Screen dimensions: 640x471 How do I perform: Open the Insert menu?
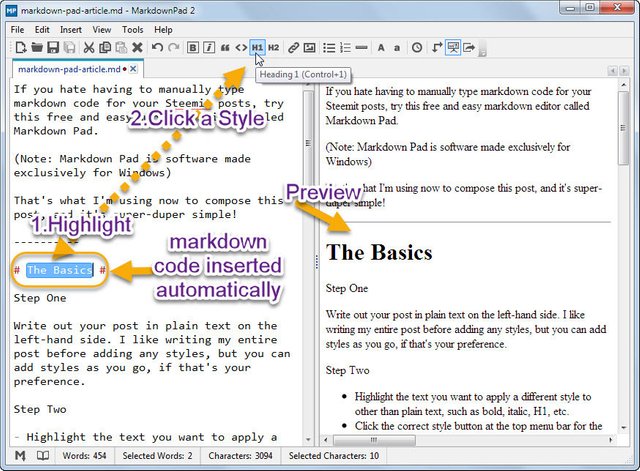[71, 30]
